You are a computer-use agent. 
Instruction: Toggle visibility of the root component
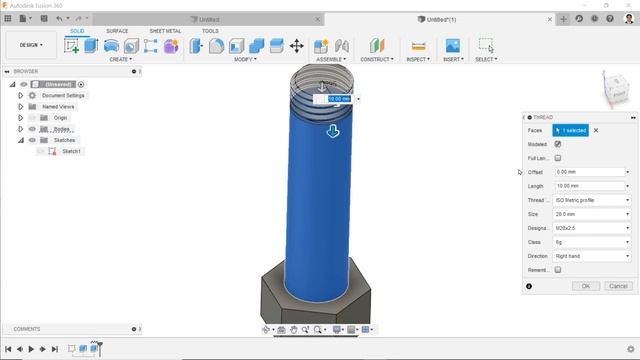pos(24,84)
